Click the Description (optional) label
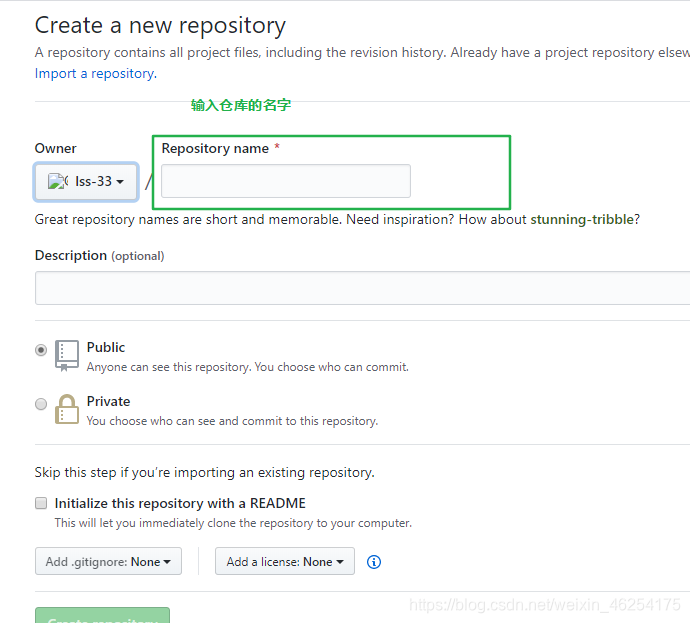The image size is (690, 623). [99, 256]
